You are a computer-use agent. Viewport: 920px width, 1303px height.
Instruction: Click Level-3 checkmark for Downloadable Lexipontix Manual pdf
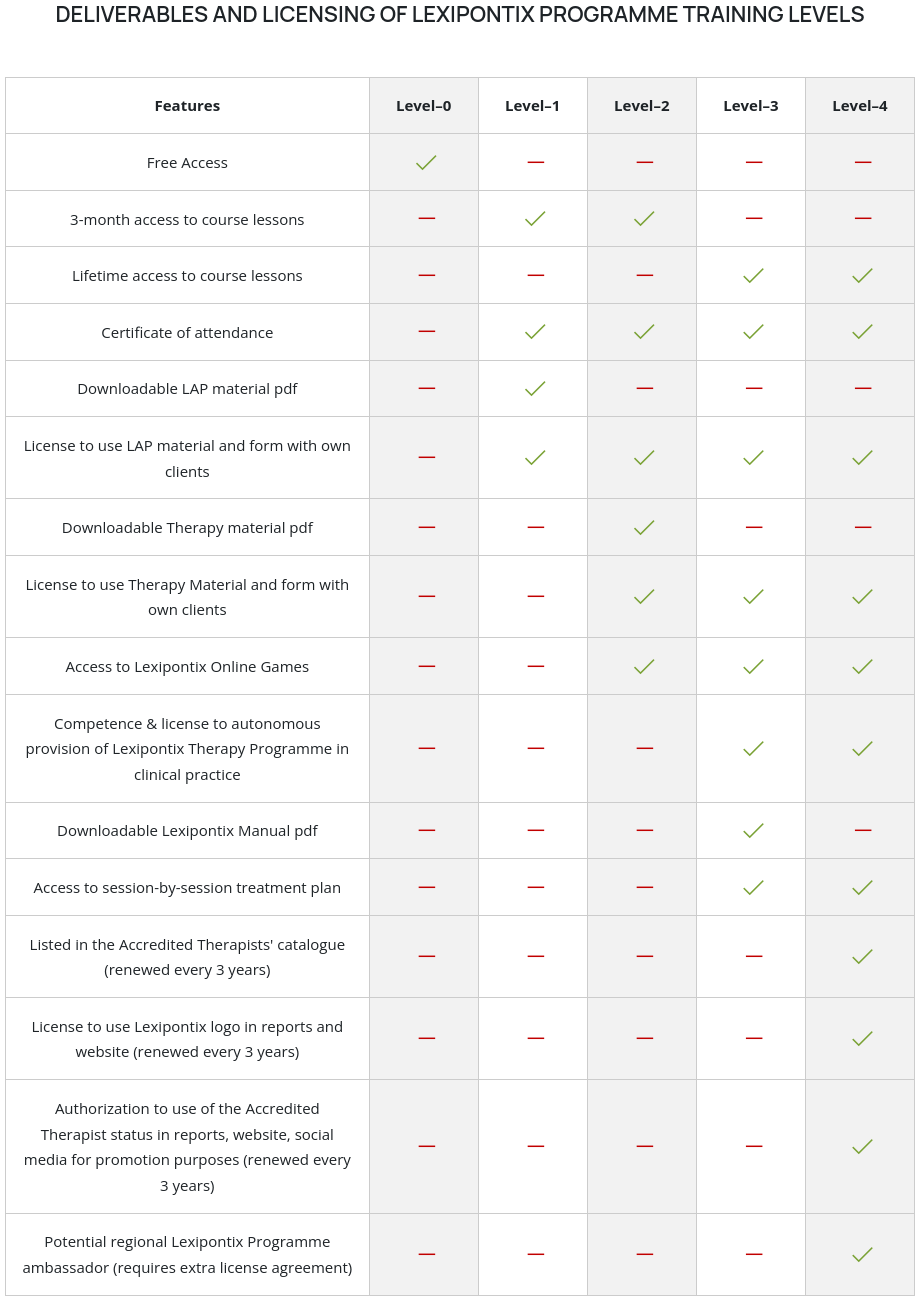[x=753, y=830]
